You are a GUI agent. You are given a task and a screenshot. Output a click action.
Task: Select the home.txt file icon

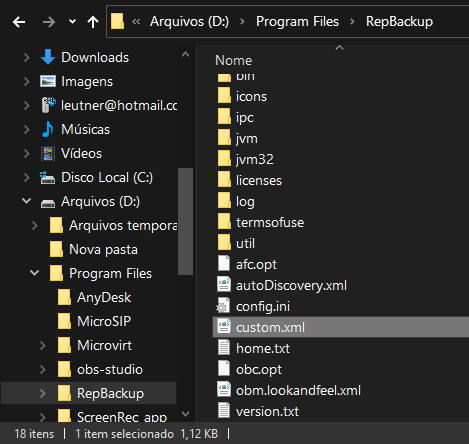[224, 347]
